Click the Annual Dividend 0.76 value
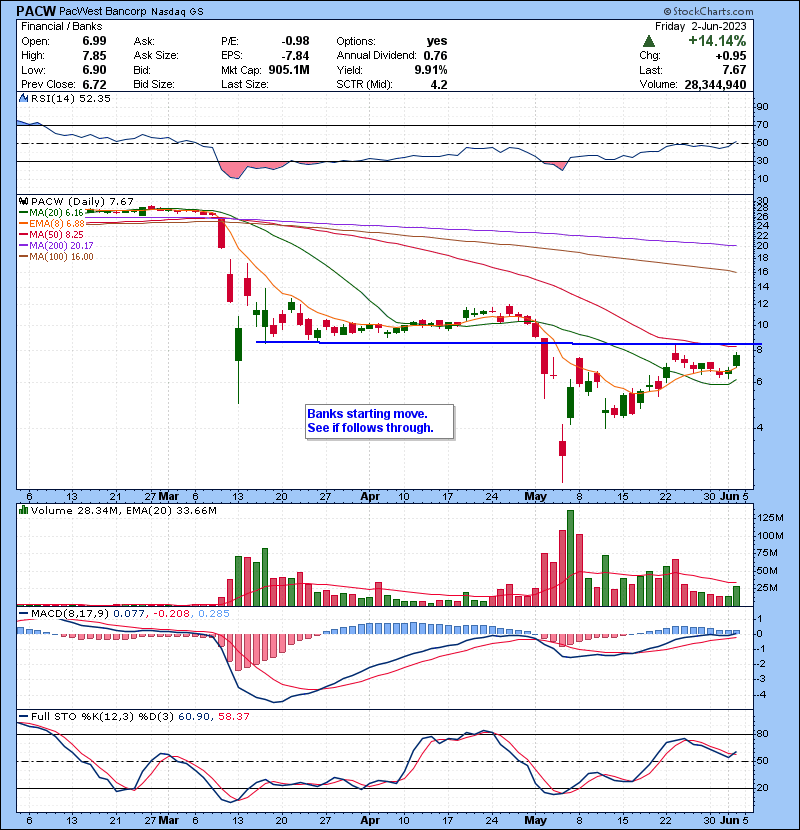Image resolution: width=800 pixels, height=830 pixels. pyautogui.click(x=435, y=56)
